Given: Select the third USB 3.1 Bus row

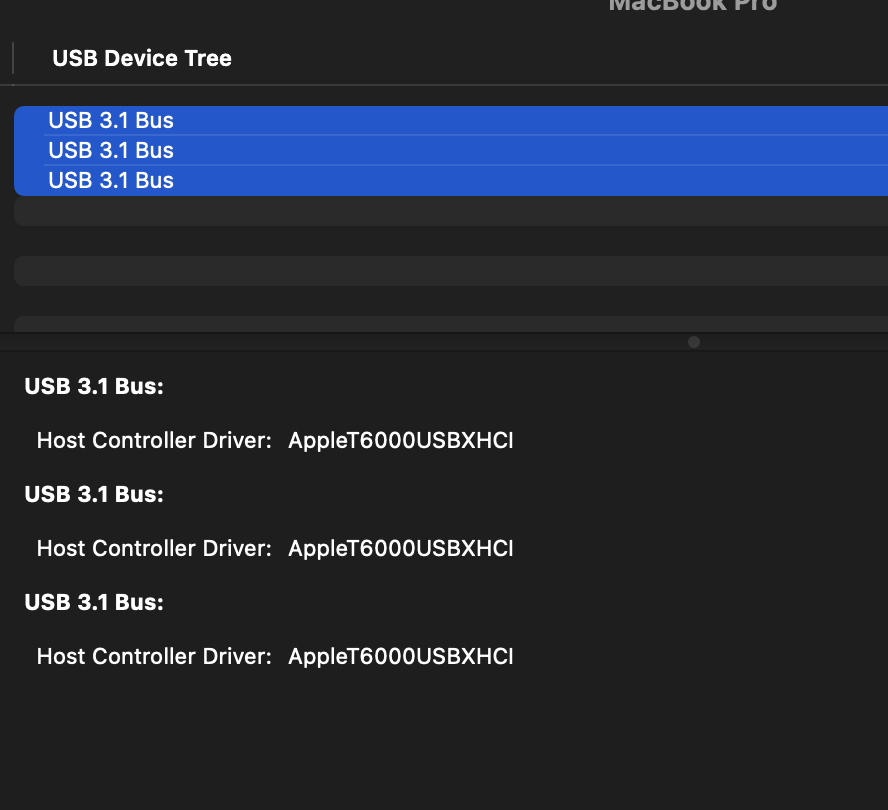Looking at the screenshot, I should tap(111, 181).
